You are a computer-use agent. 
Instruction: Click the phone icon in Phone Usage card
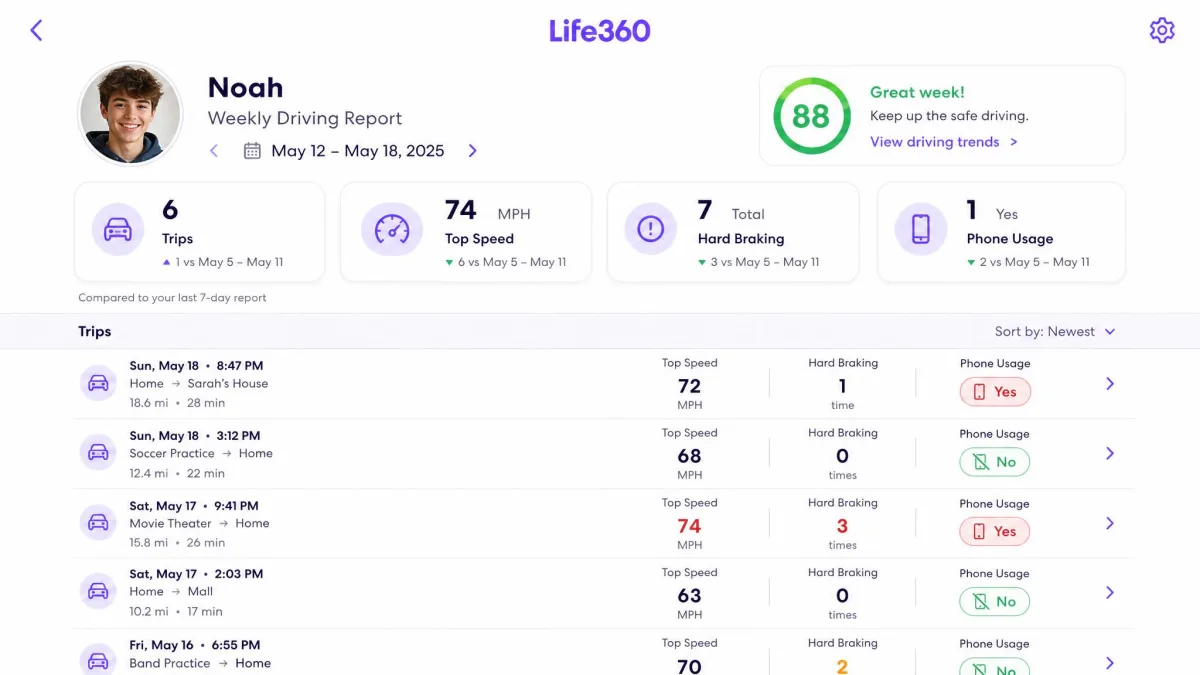(x=921, y=230)
